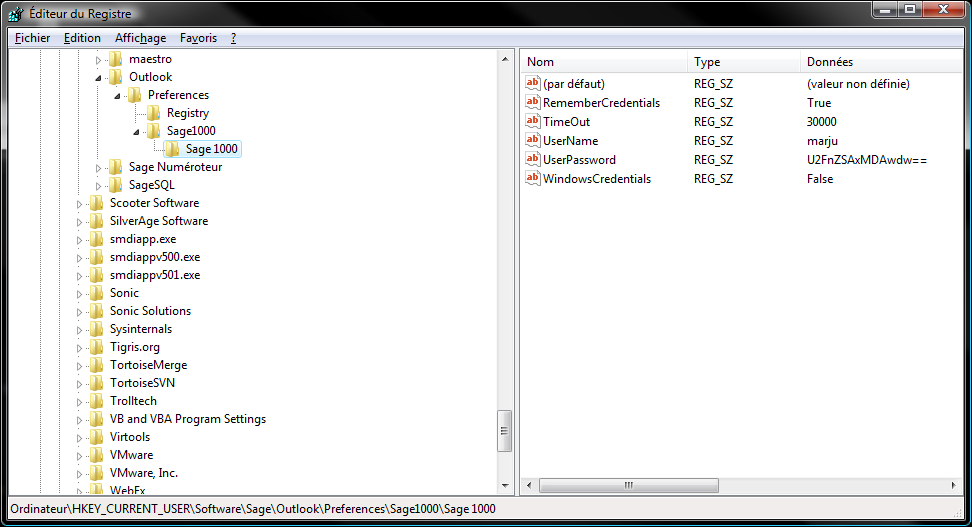
Task: Open the ? help menu
Action: pyautogui.click(x=233, y=38)
